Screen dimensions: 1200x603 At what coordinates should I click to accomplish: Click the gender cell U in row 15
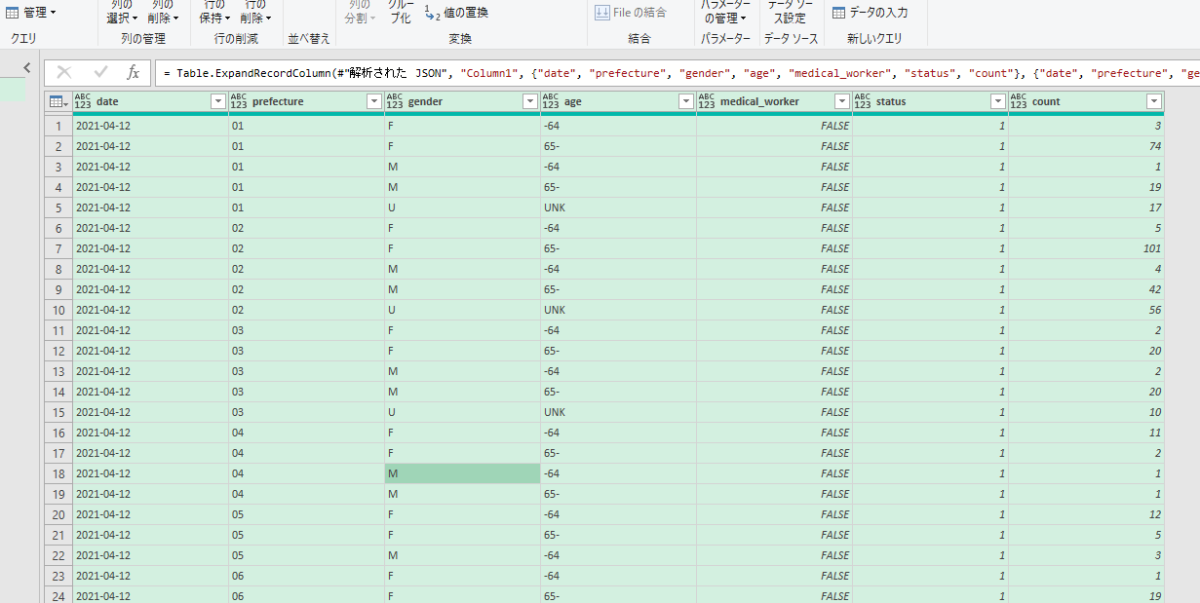coord(462,412)
